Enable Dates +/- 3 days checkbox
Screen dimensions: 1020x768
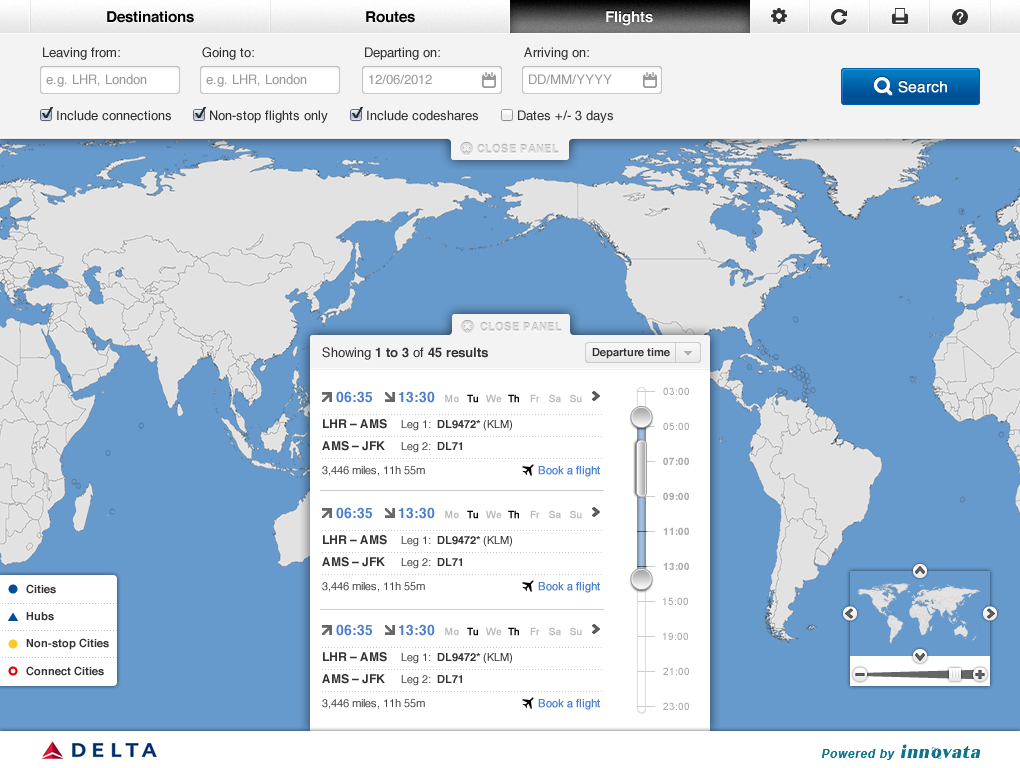pos(507,115)
